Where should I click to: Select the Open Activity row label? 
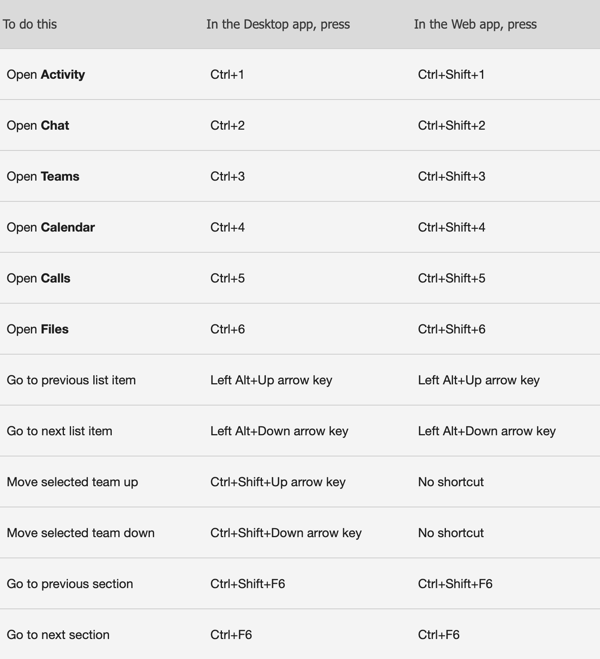pos(46,75)
